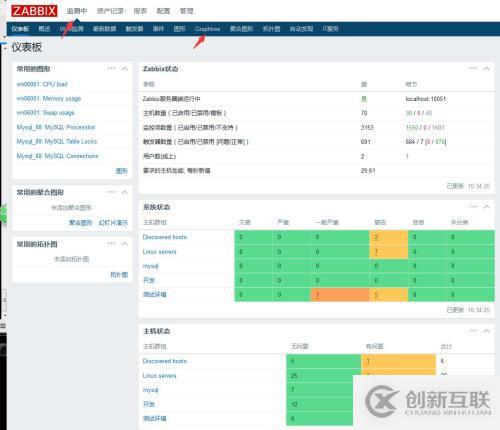Image resolution: width=500 pixels, height=430 pixels.
Task: Collapse the 系统状态 widget
Action: pyautogui.click(x=487, y=207)
